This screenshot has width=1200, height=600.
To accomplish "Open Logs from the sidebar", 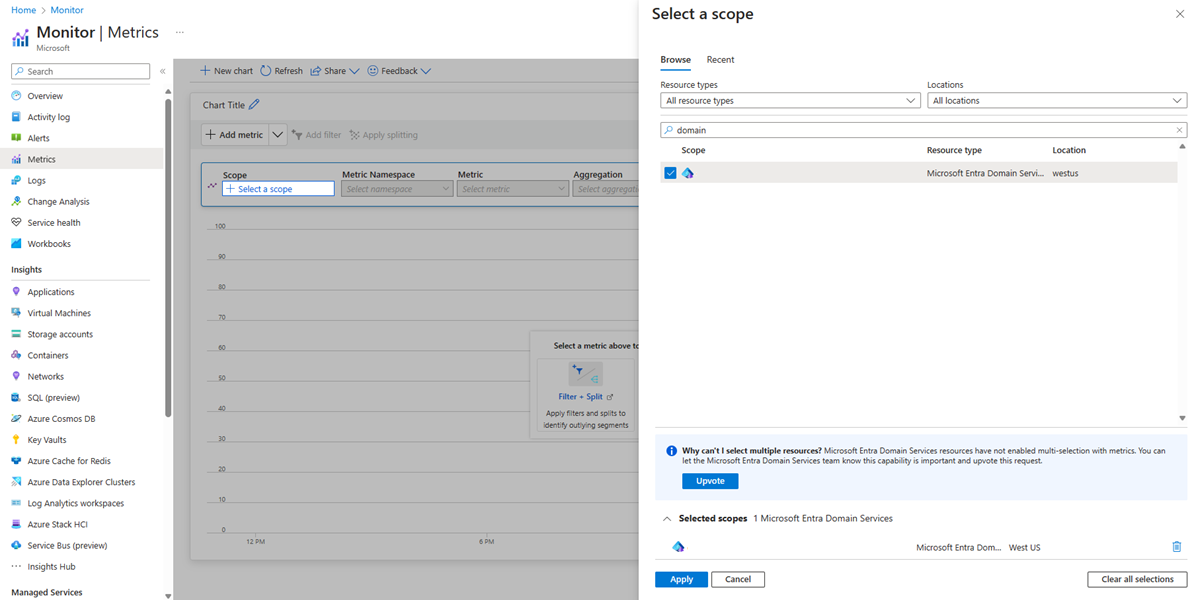I will [36, 181].
